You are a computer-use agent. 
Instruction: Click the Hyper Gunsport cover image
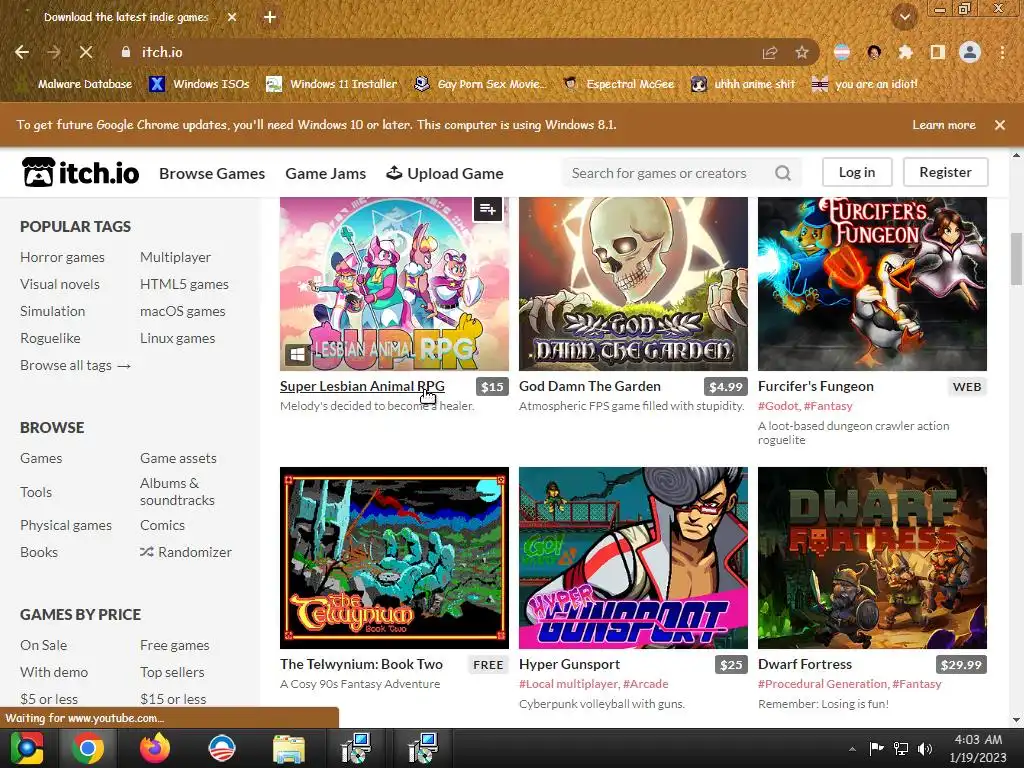pos(633,558)
